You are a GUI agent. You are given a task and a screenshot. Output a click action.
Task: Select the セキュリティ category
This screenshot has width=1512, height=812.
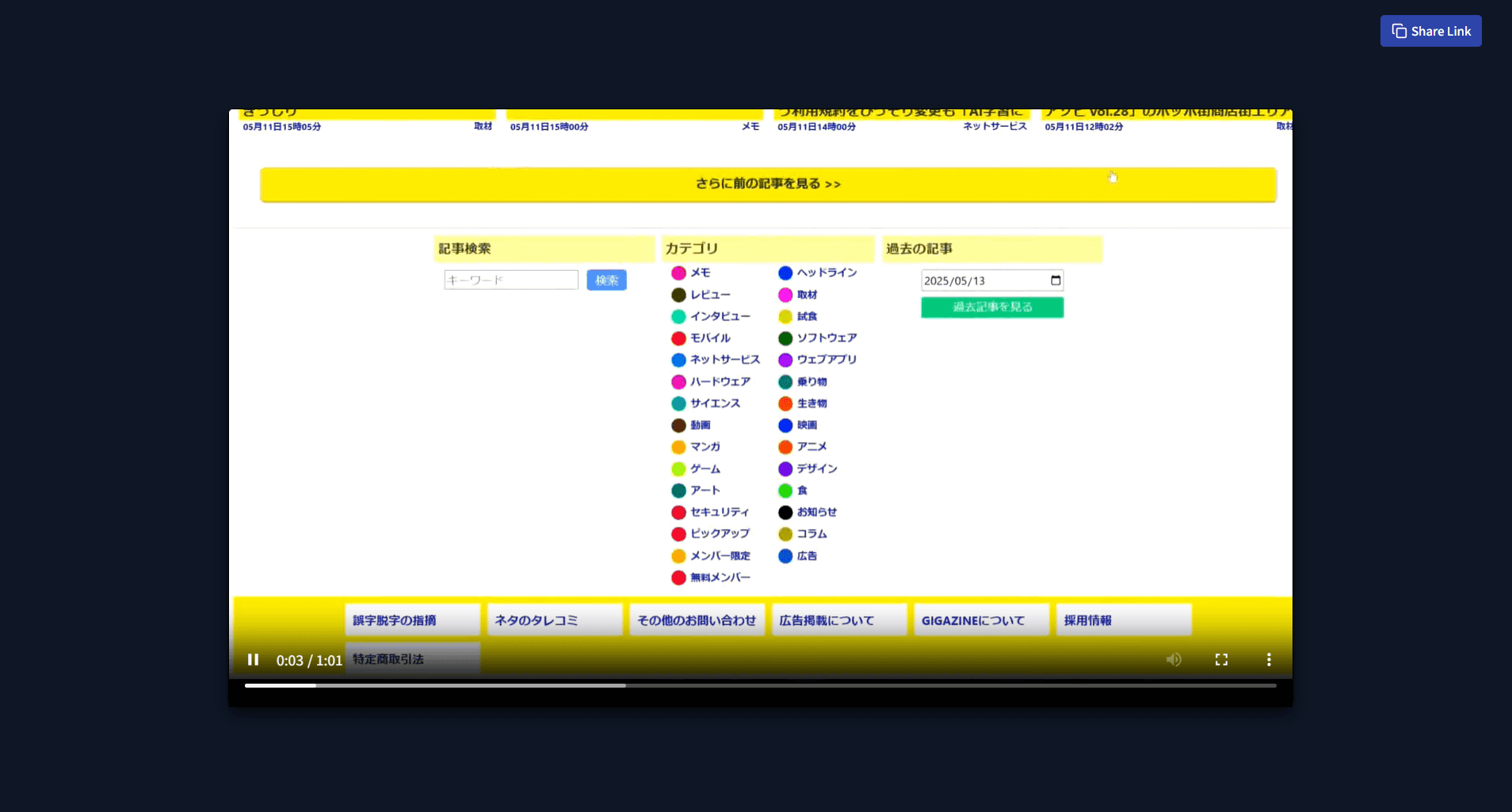710,513
